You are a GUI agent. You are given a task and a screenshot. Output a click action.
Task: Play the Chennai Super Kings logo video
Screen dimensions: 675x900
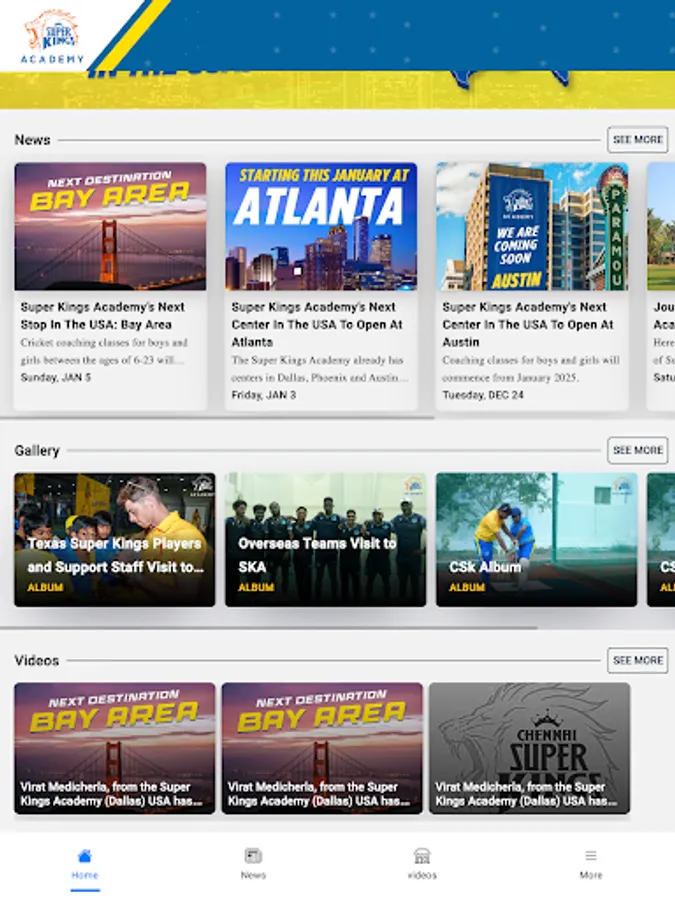click(x=529, y=748)
